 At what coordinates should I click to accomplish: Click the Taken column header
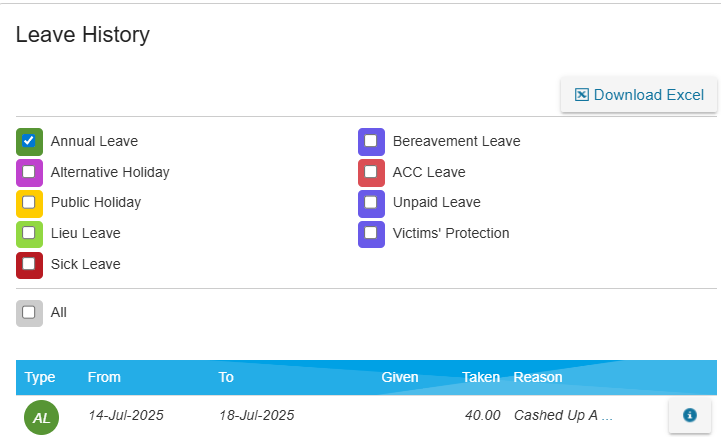tap(481, 377)
